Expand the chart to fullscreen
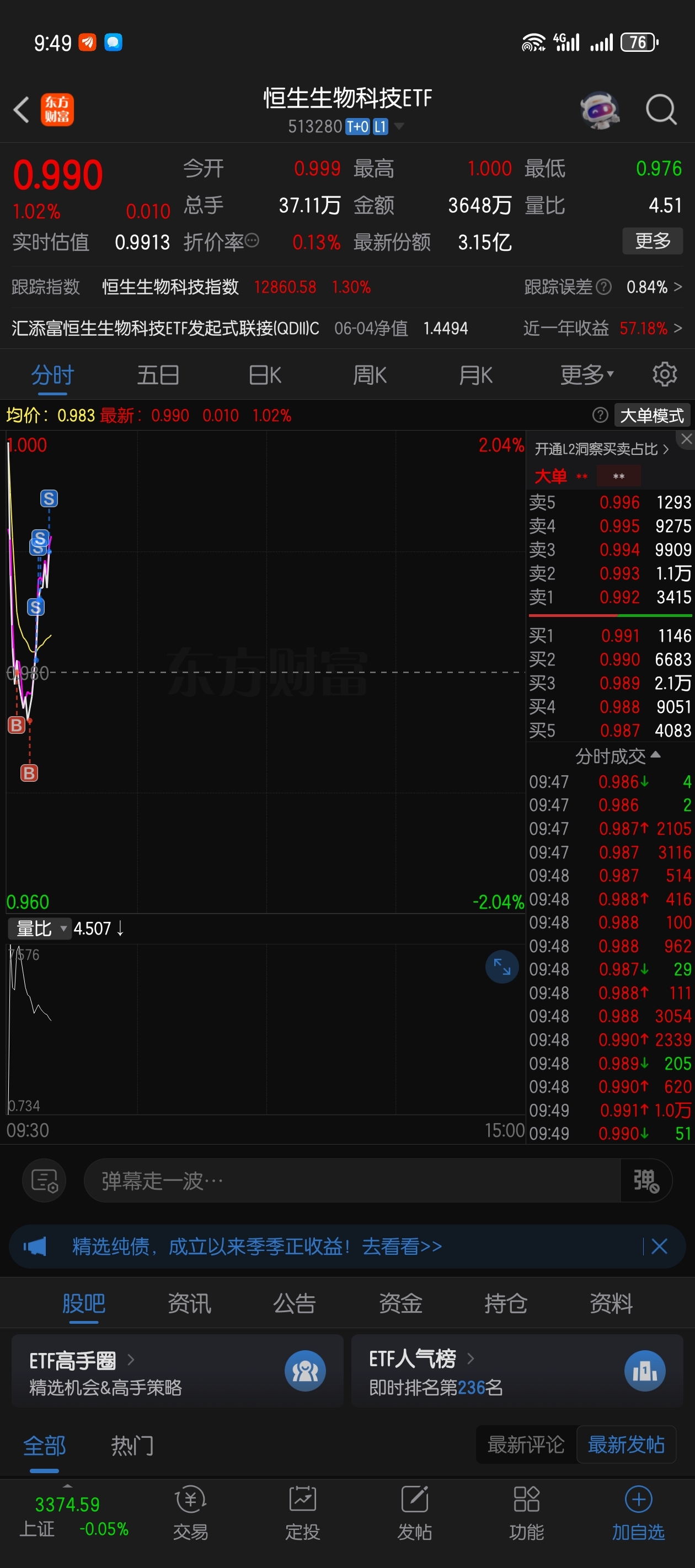 (502, 966)
